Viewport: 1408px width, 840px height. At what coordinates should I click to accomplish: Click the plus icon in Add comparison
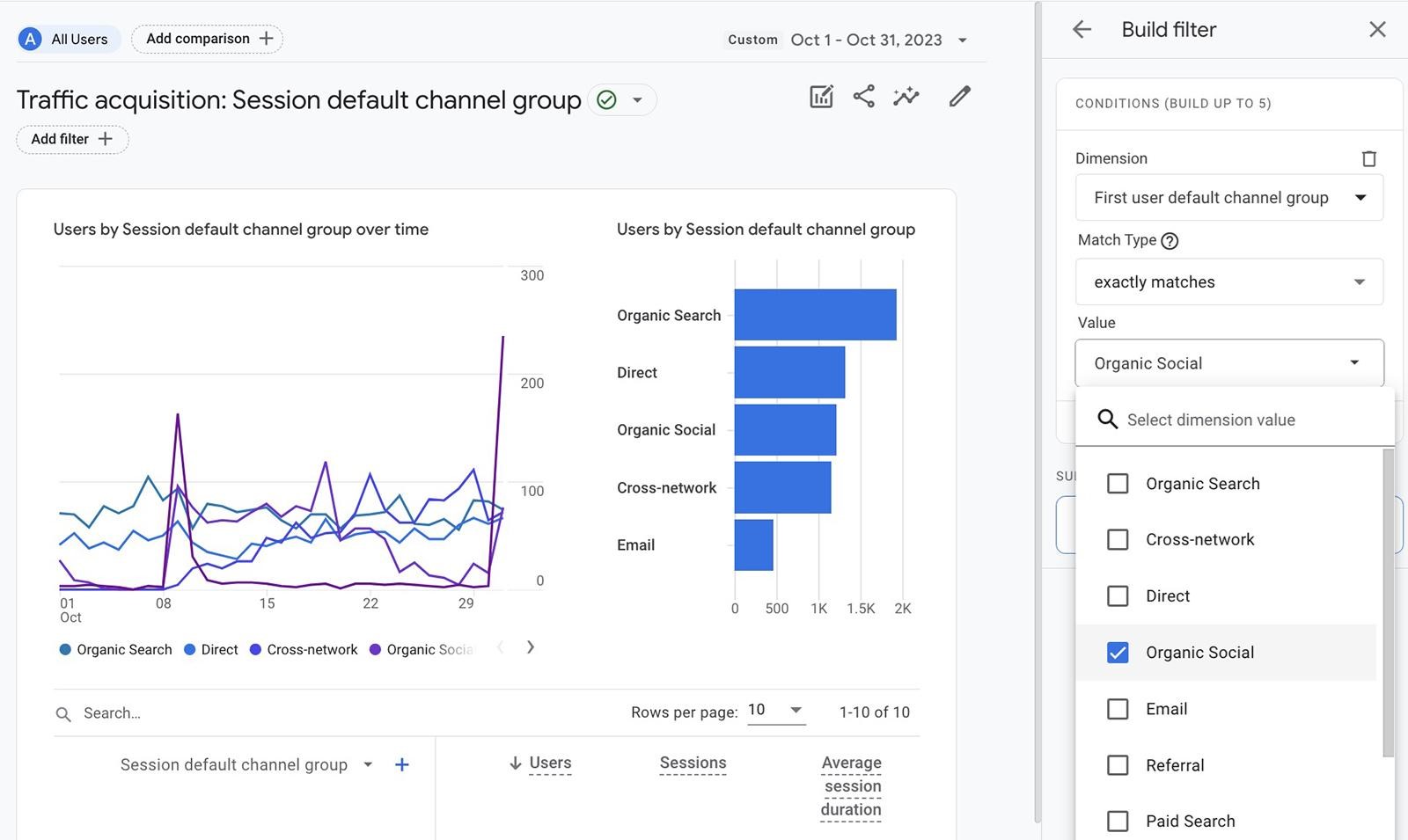pyautogui.click(x=266, y=39)
